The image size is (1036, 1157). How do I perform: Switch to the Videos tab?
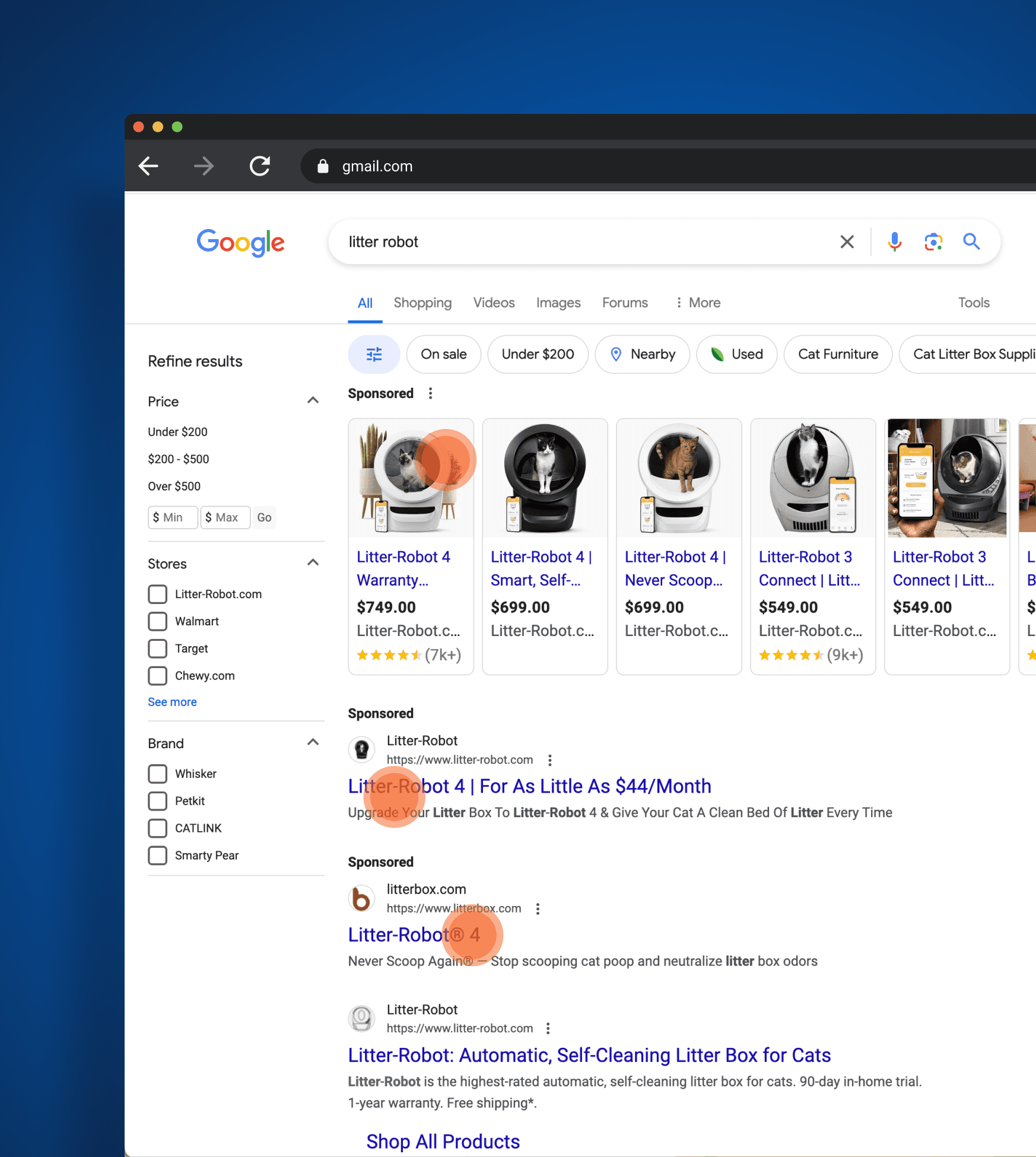(494, 303)
